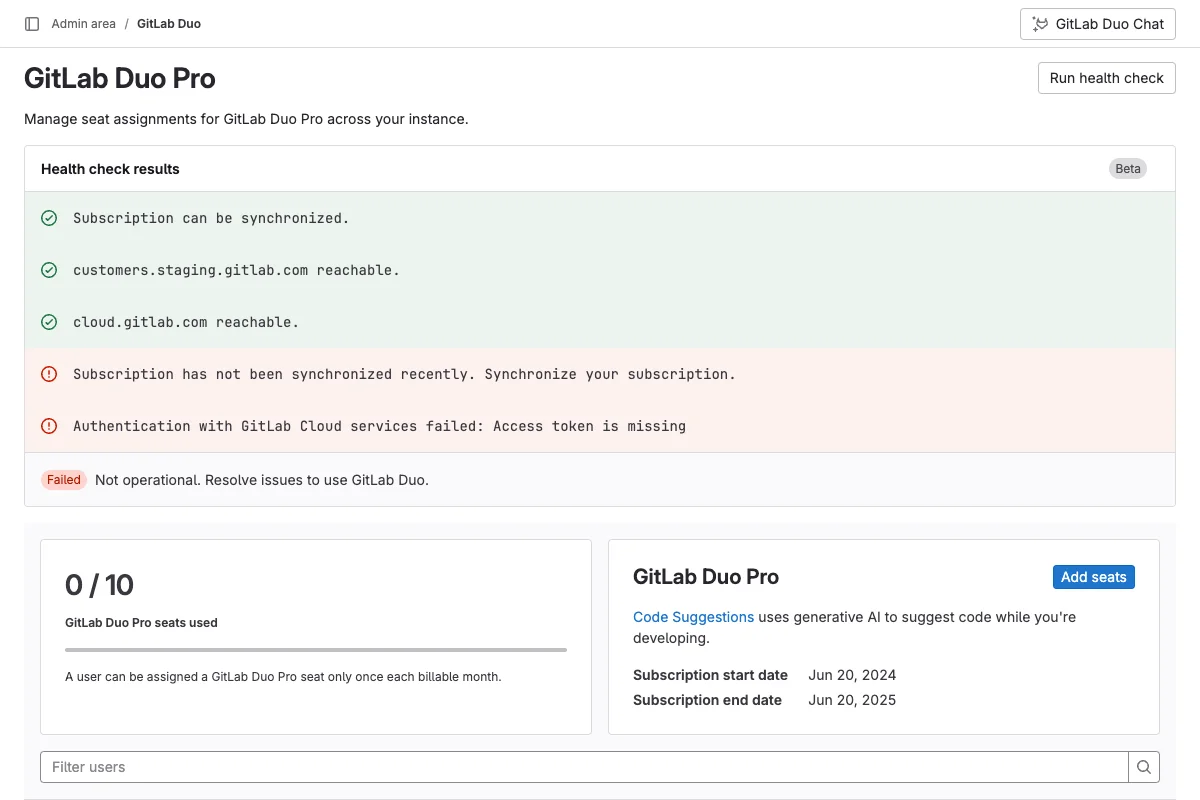Click the Add seats button
1200x800 pixels.
tap(1093, 576)
